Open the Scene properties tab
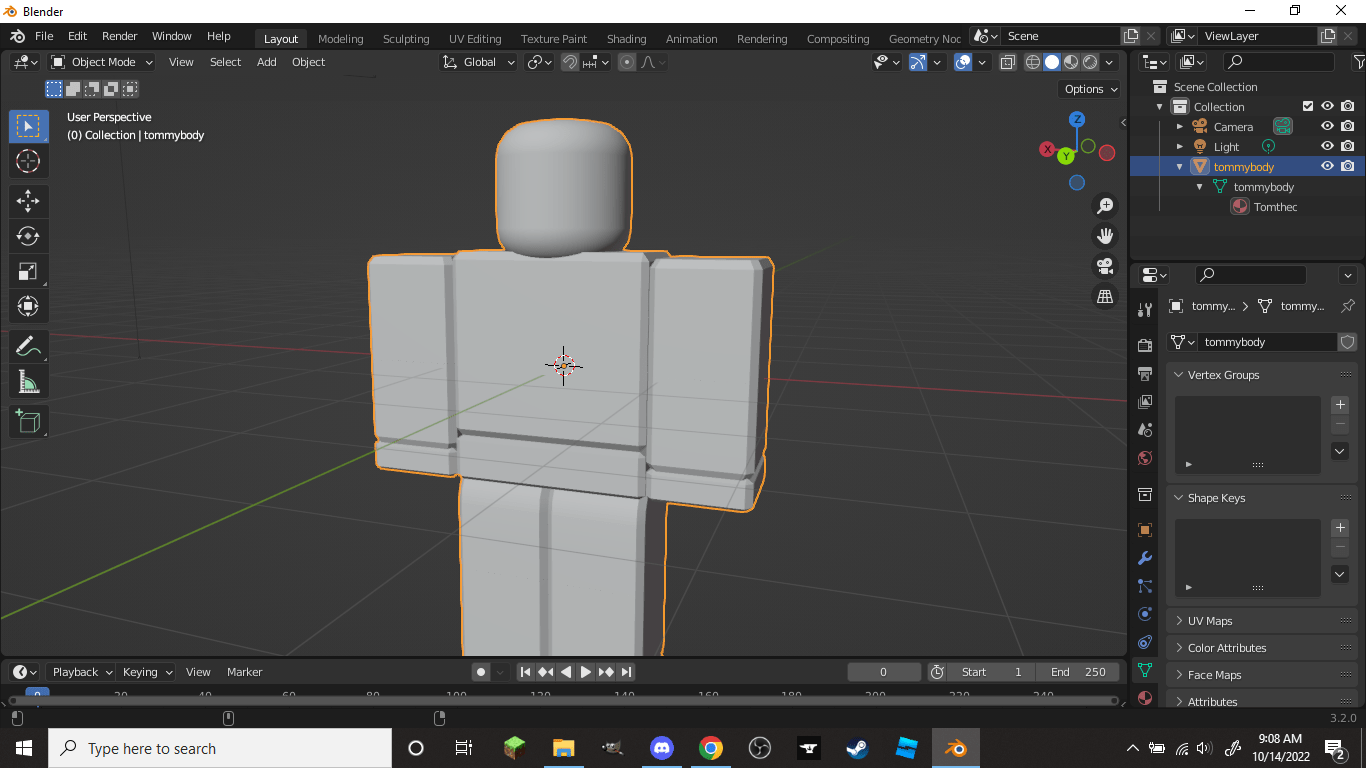This screenshot has width=1366, height=768. [x=1145, y=429]
